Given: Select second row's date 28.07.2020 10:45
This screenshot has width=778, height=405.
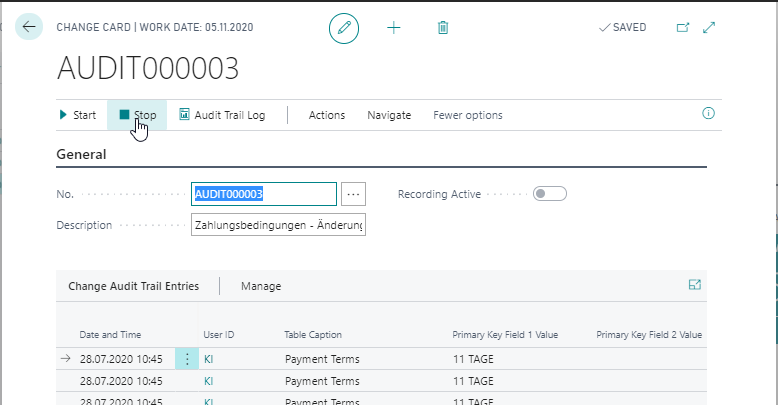Looking at the screenshot, I should coord(121,381).
